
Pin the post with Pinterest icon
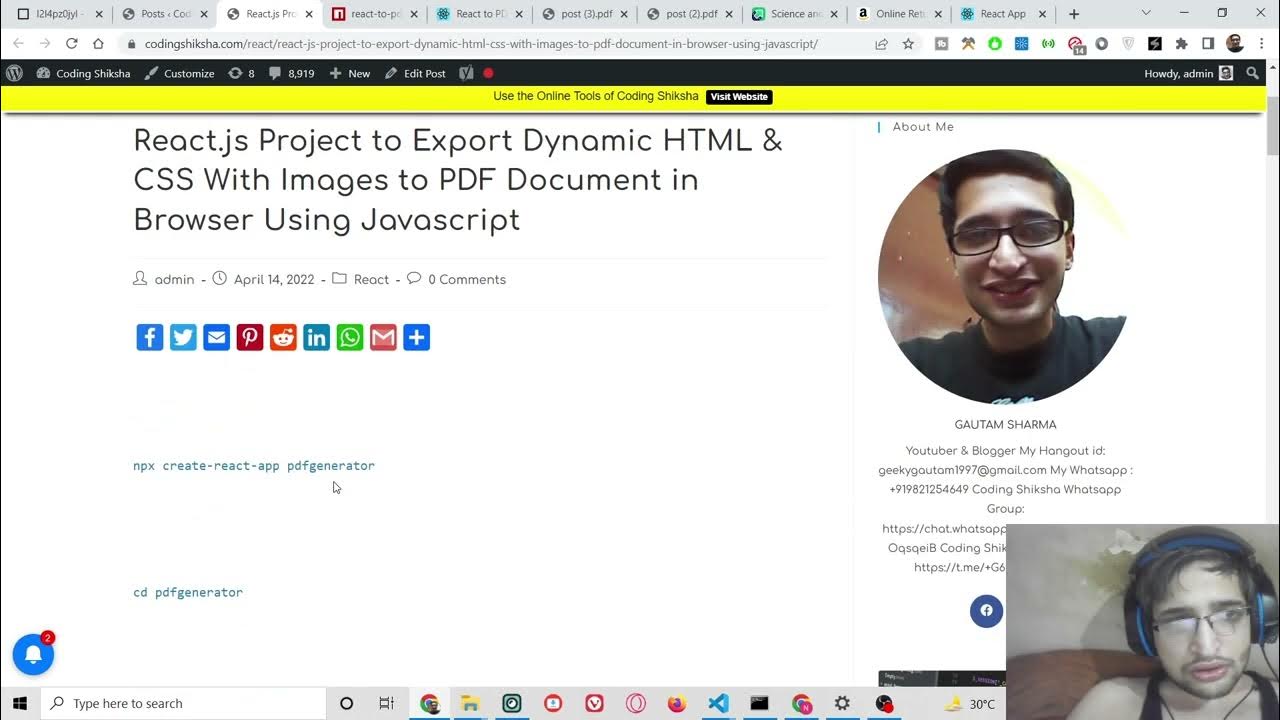pyautogui.click(x=250, y=337)
